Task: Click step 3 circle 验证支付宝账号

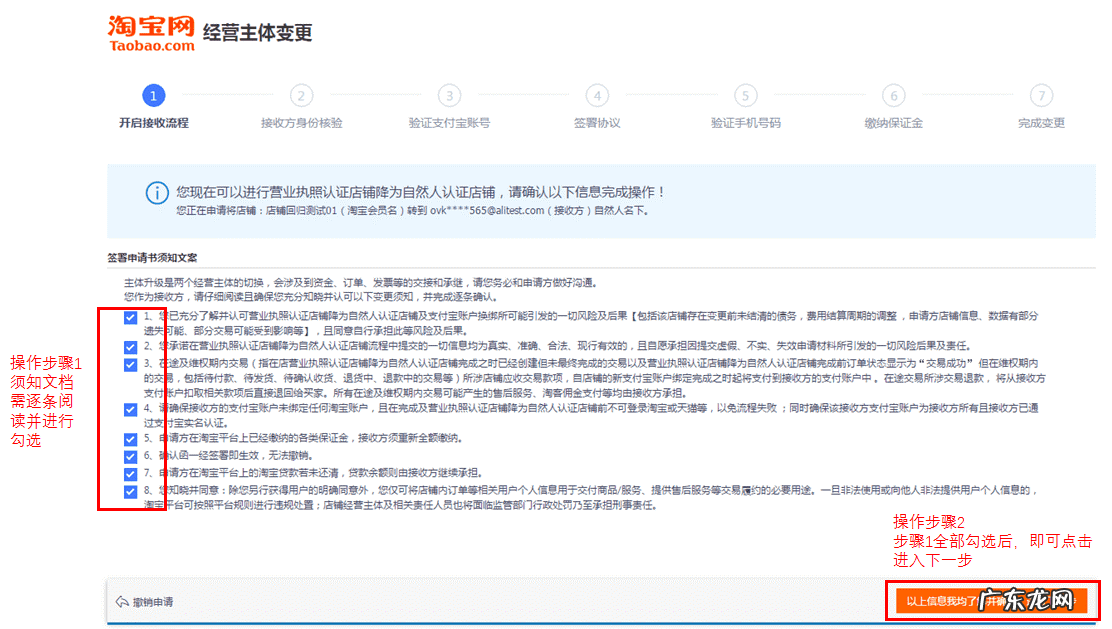Action: tap(449, 96)
